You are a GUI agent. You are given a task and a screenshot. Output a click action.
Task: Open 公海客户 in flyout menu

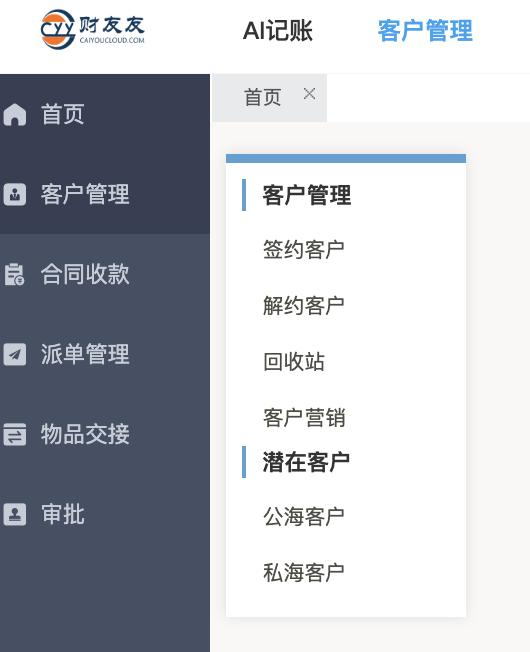click(x=304, y=517)
